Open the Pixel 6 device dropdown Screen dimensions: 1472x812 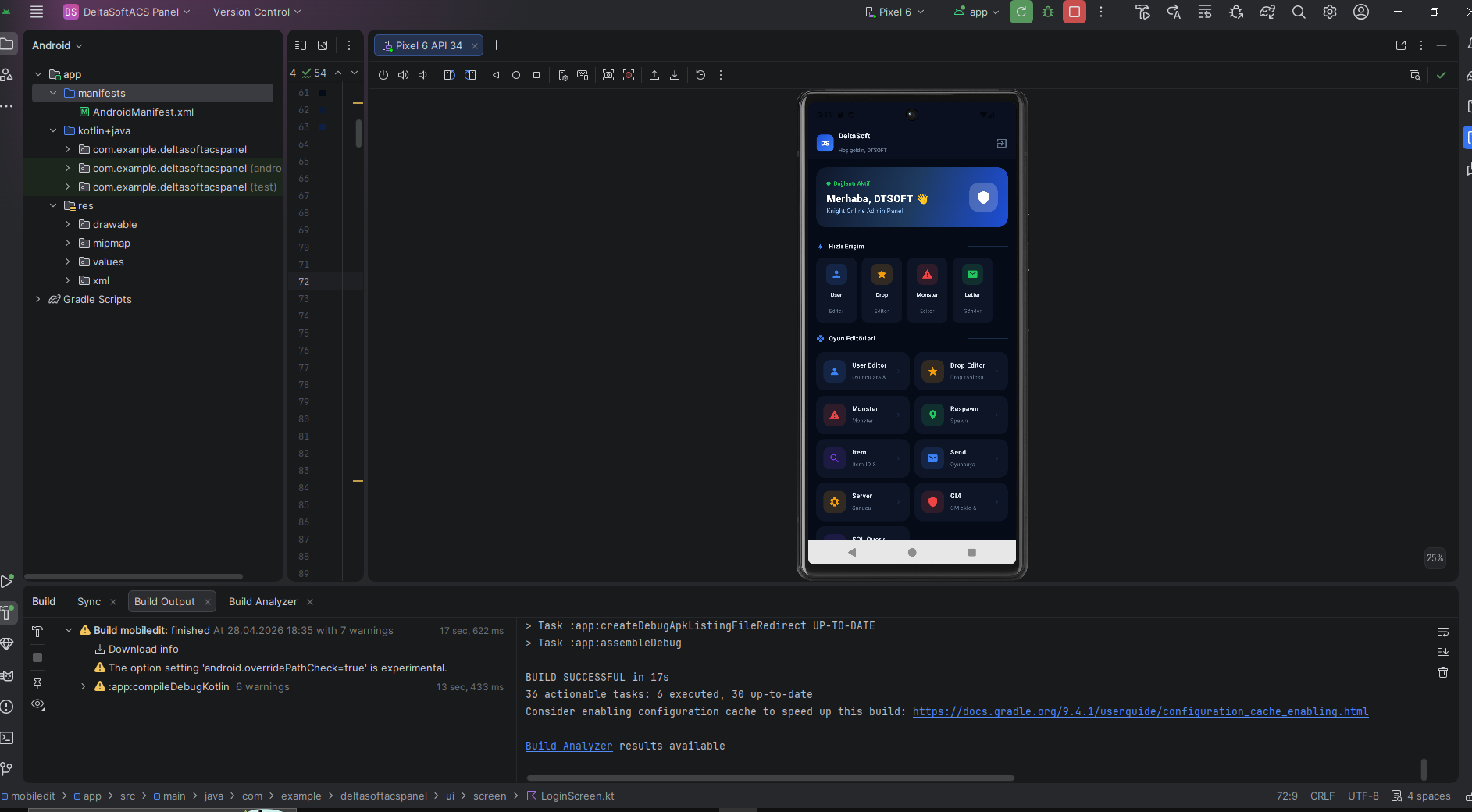coord(895,12)
